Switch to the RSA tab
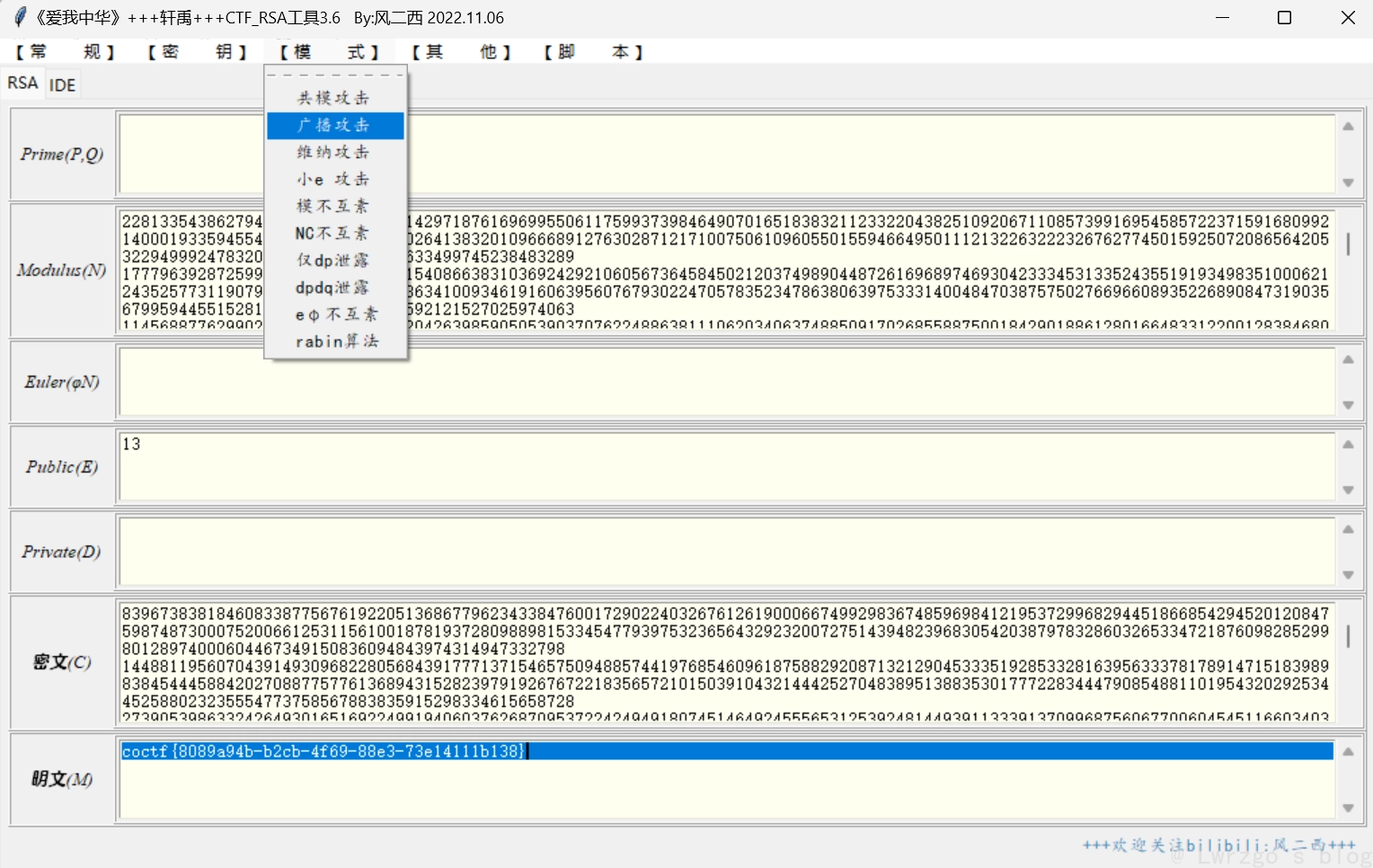Image resolution: width=1373 pixels, height=868 pixels. pyautogui.click(x=22, y=83)
